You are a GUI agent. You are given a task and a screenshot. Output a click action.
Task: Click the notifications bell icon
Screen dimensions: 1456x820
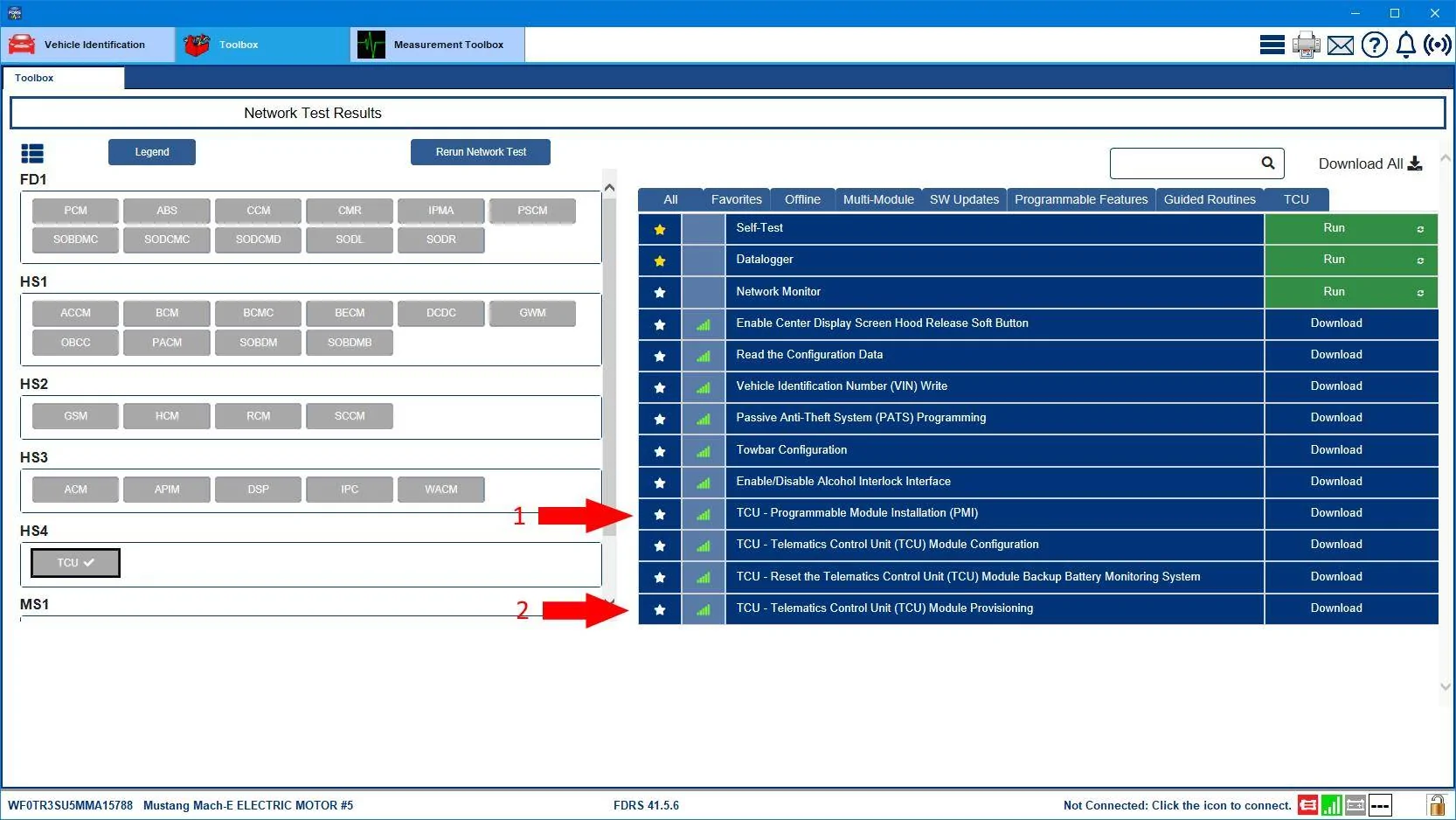pyautogui.click(x=1406, y=45)
